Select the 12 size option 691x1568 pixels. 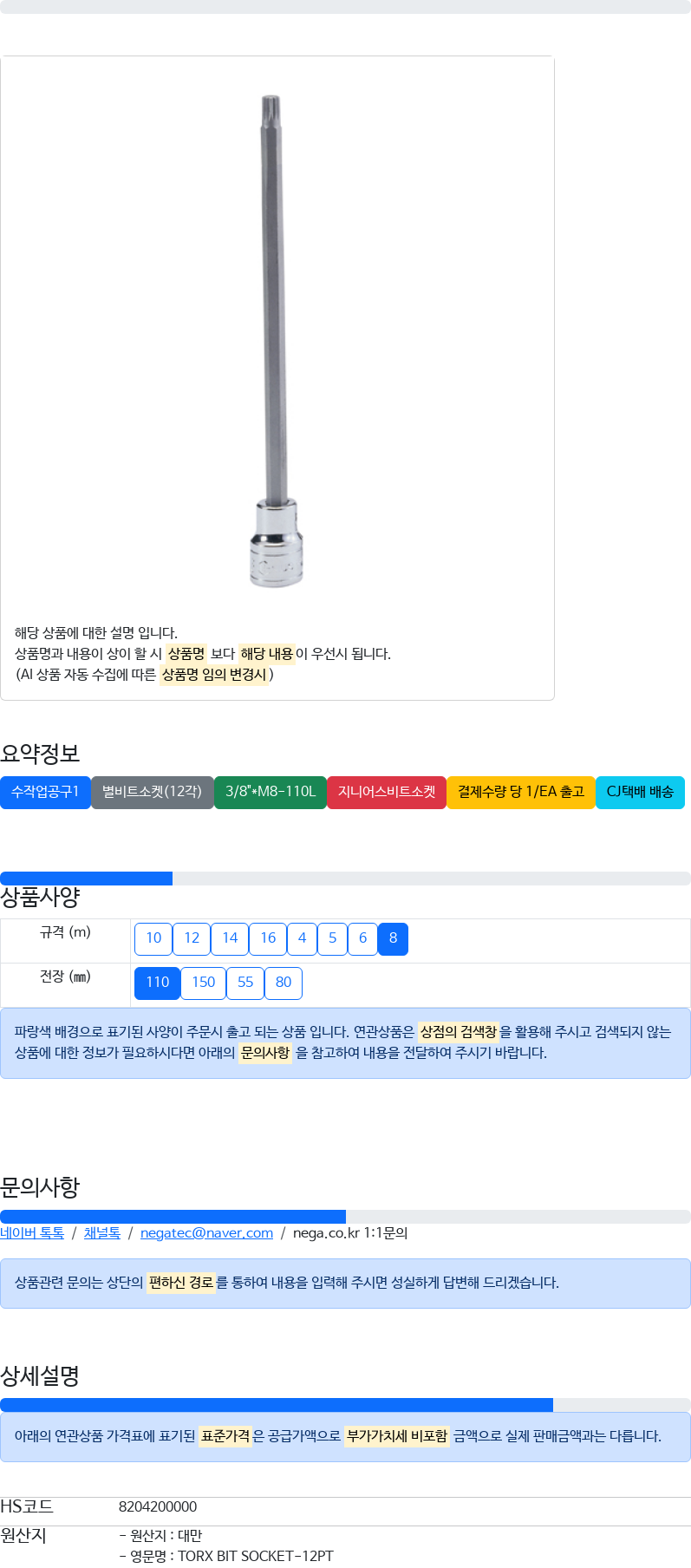(x=192, y=938)
